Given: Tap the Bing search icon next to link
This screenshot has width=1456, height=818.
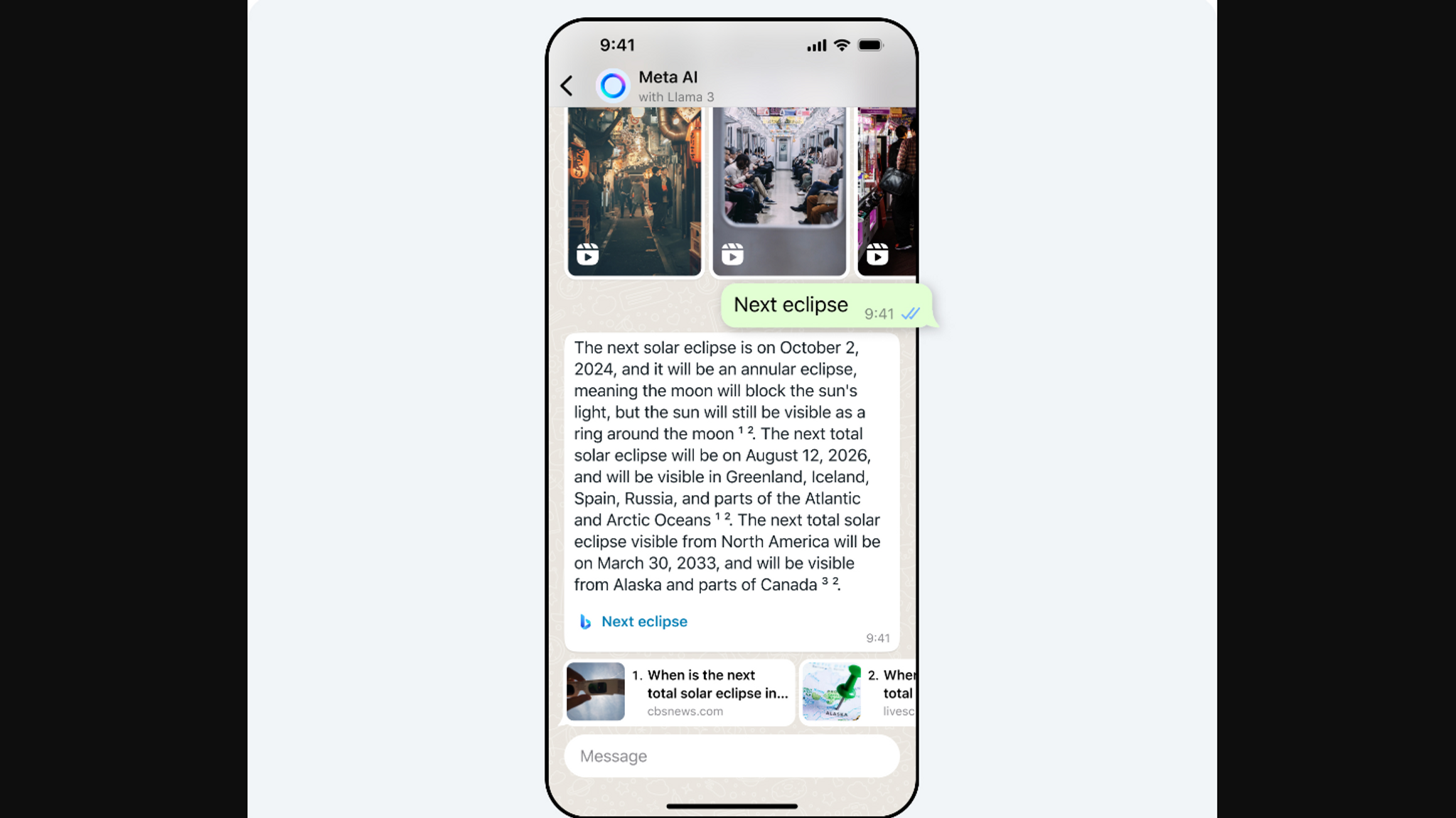Looking at the screenshot, I should (x=582, y=621).
